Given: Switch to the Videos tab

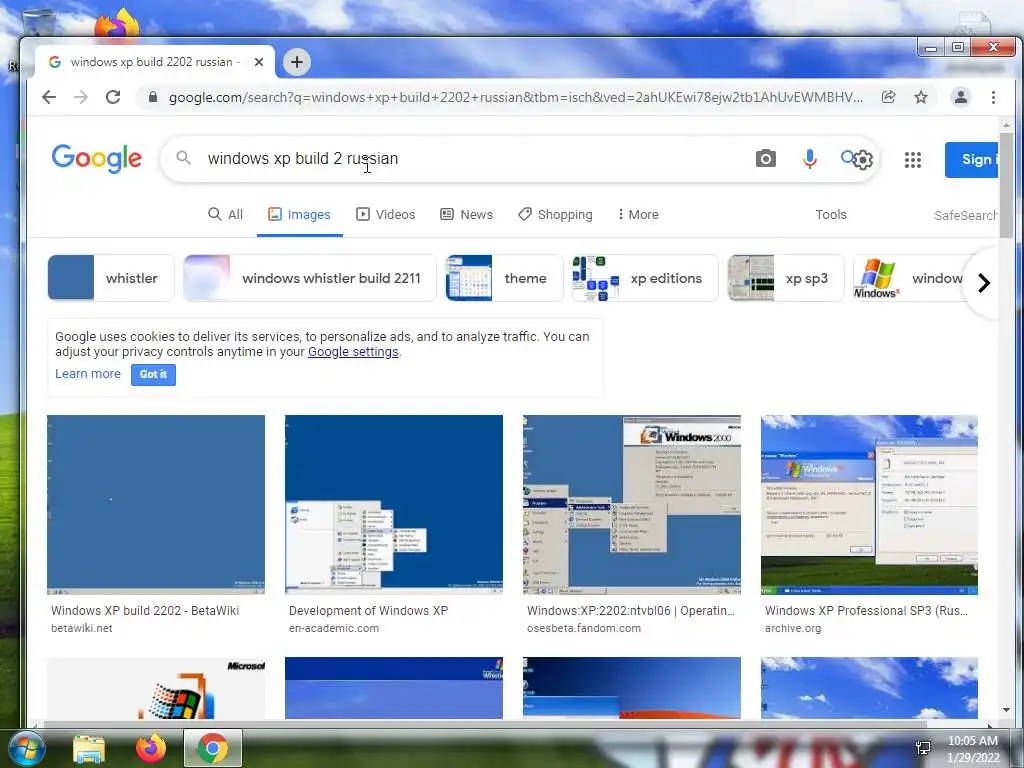Looking at the screenshot, I should [385, 214].
